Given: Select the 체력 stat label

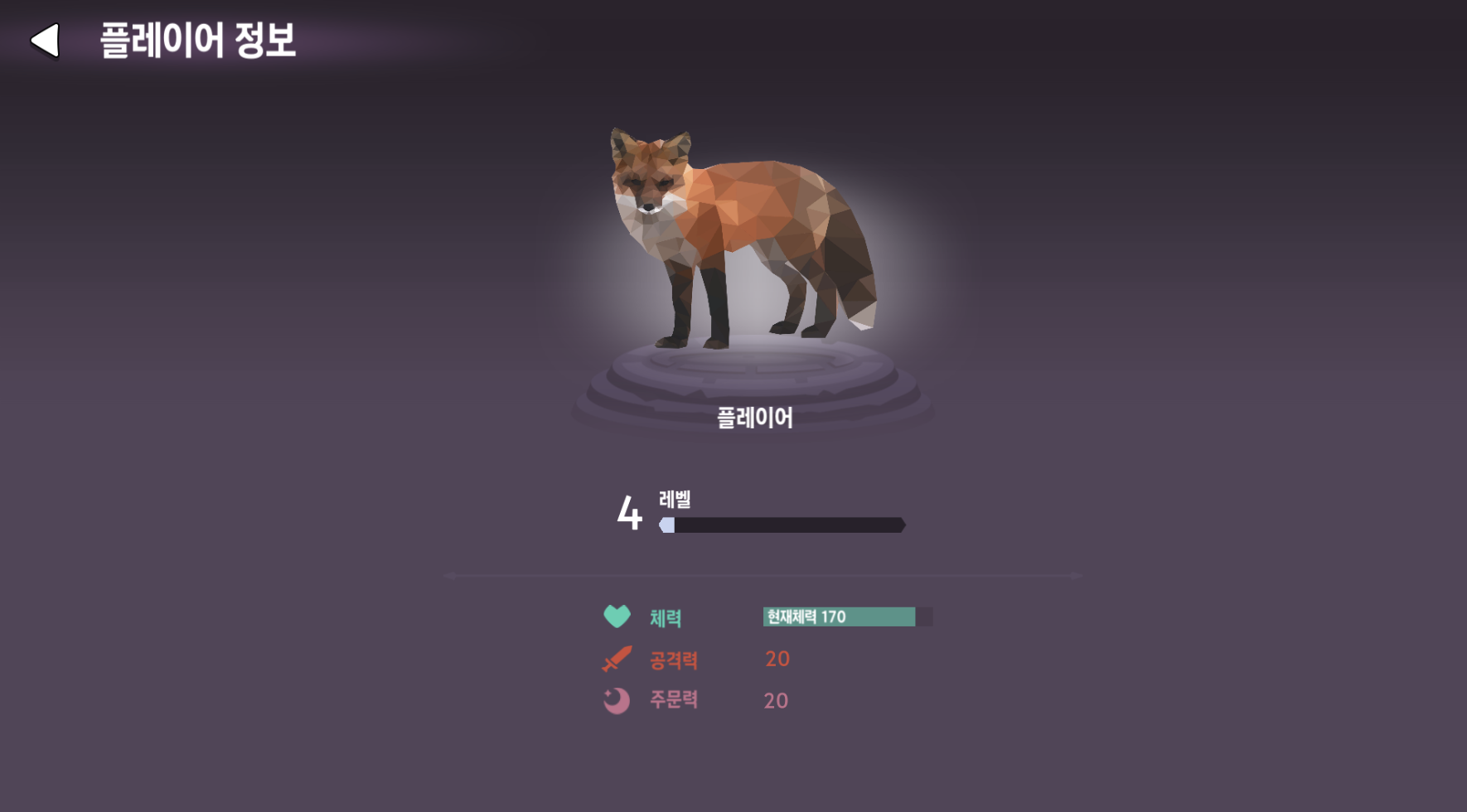Looking at the screenshot, I should pyautogui.click(x=666, y=617).
